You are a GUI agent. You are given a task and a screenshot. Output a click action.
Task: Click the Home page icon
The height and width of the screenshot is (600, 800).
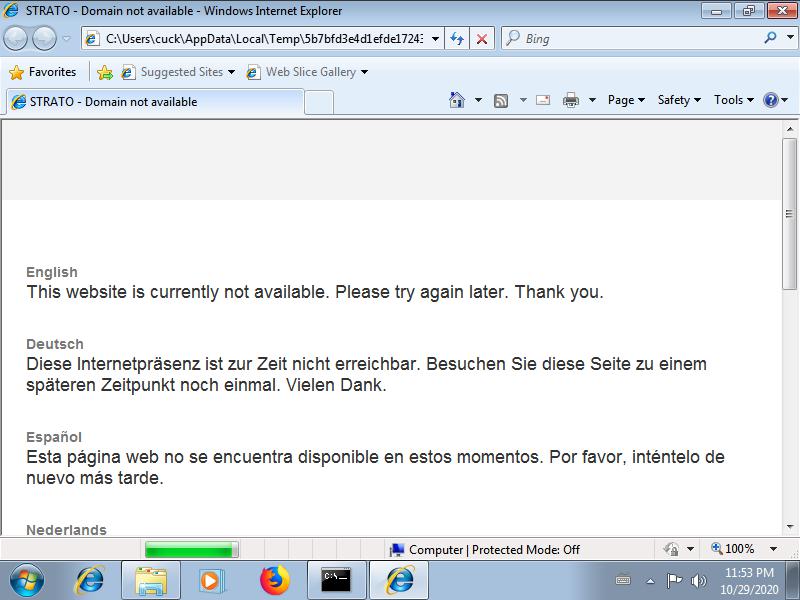pos(457,100)
